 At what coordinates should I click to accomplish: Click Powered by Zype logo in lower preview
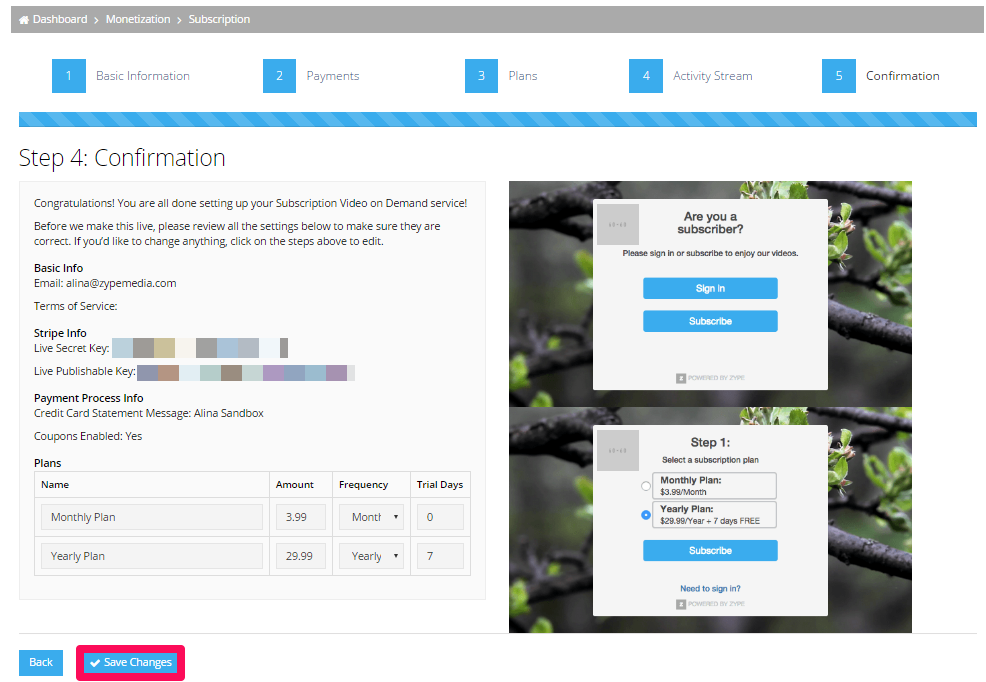coord(710,604)
